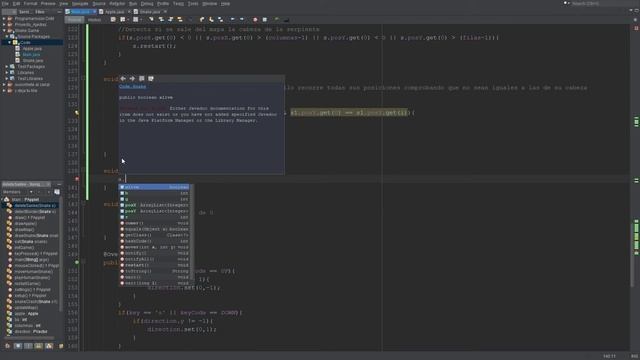This screenshot has height=360, width=640.
Task: Toggle Show Static Members in Navigator
Action: click(28, 346)
